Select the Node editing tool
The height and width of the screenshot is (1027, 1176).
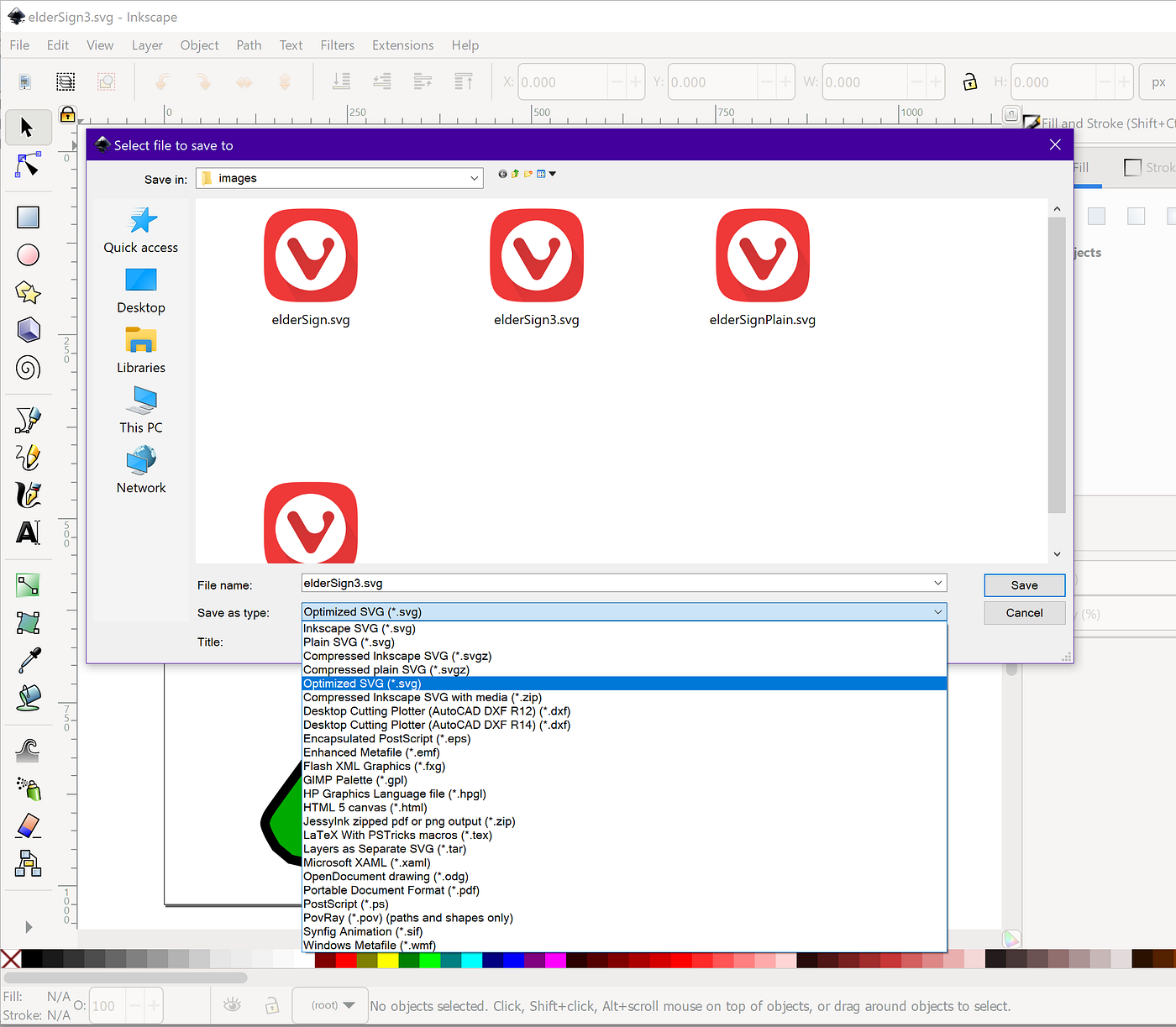pyautogui.click(x=27, y=165)
